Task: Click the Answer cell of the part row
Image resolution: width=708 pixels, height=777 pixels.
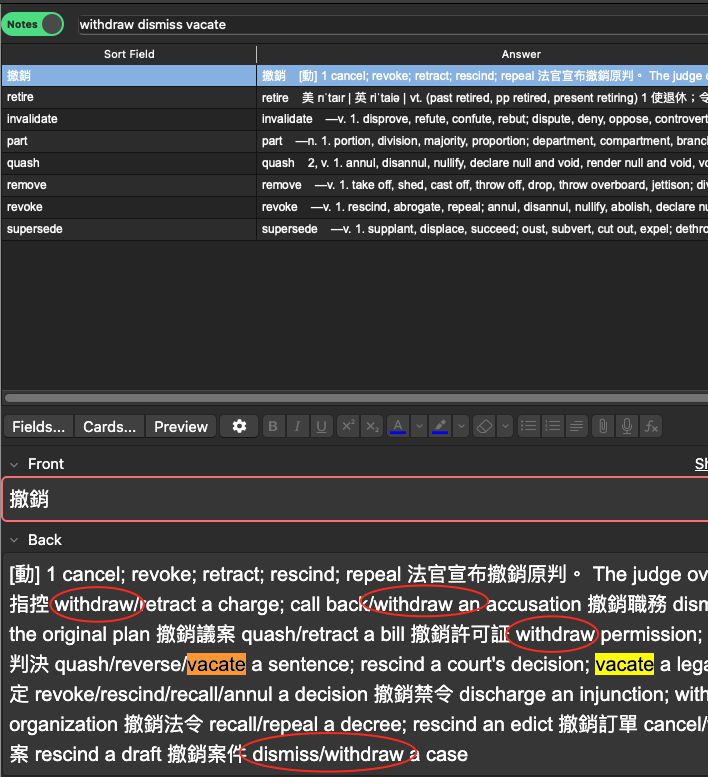Action: point(483,141)
